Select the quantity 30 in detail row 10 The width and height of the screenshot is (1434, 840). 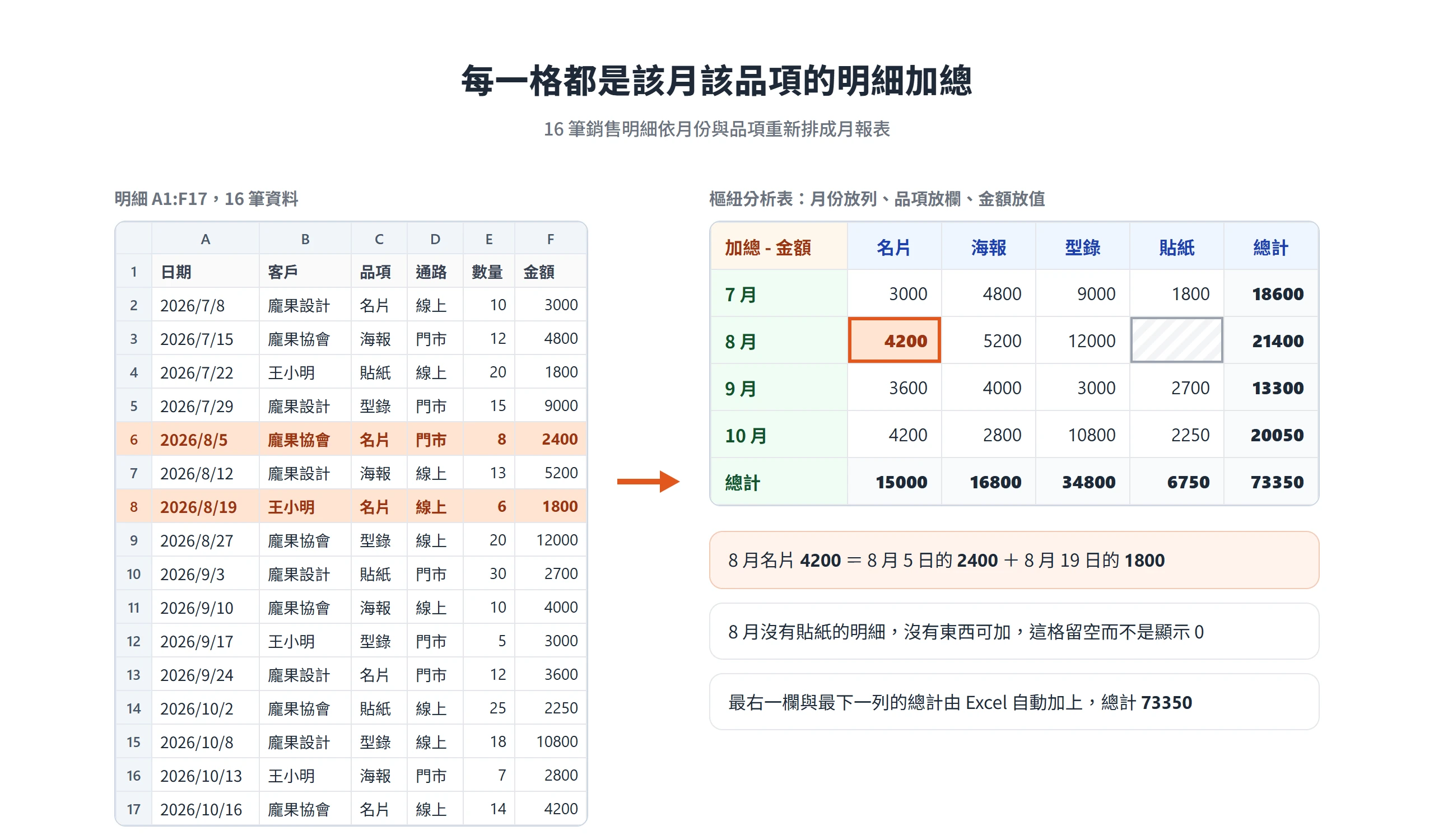coord(489,573)
